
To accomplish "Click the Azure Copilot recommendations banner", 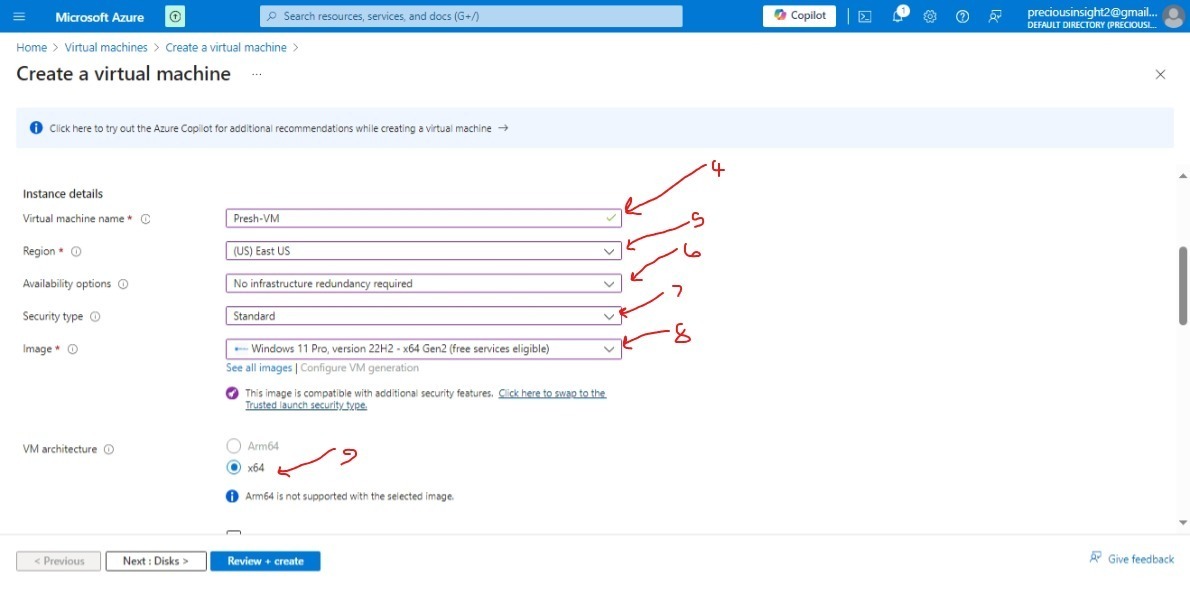I will (595, 128).
